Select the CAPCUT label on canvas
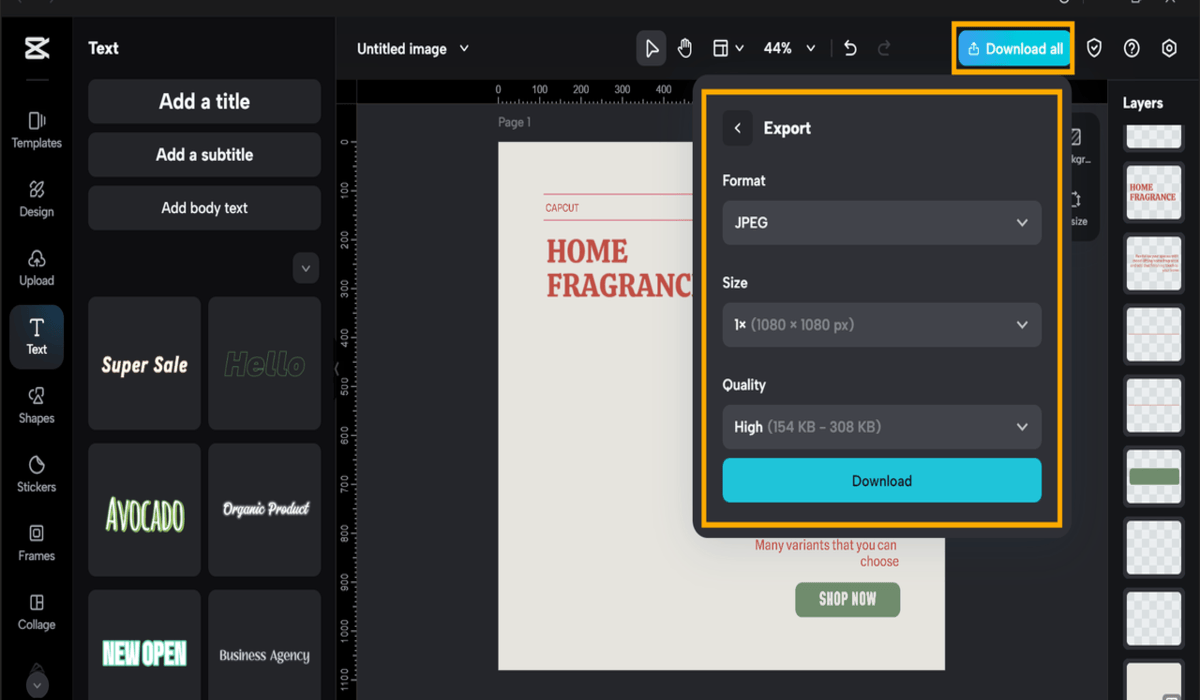 pos(562,208)
